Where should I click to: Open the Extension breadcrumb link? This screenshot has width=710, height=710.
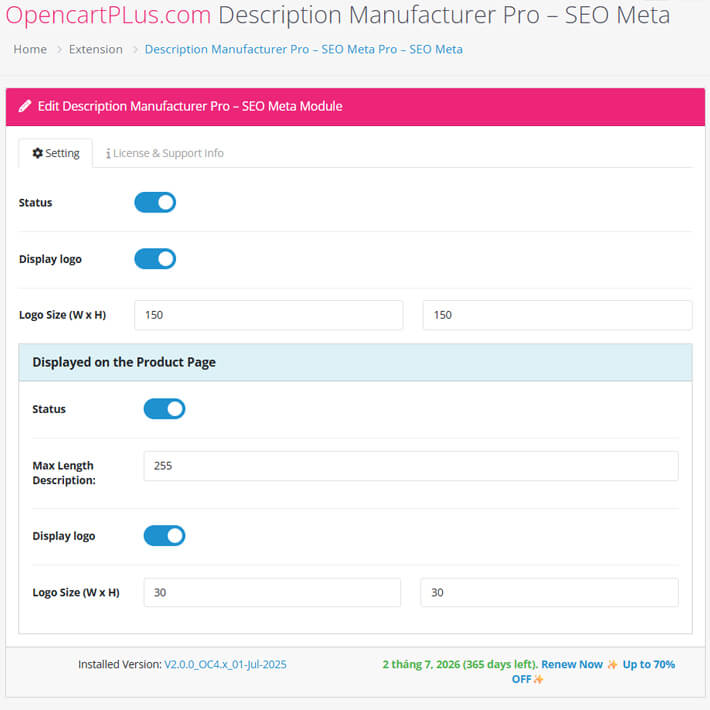tap(96, 49)
